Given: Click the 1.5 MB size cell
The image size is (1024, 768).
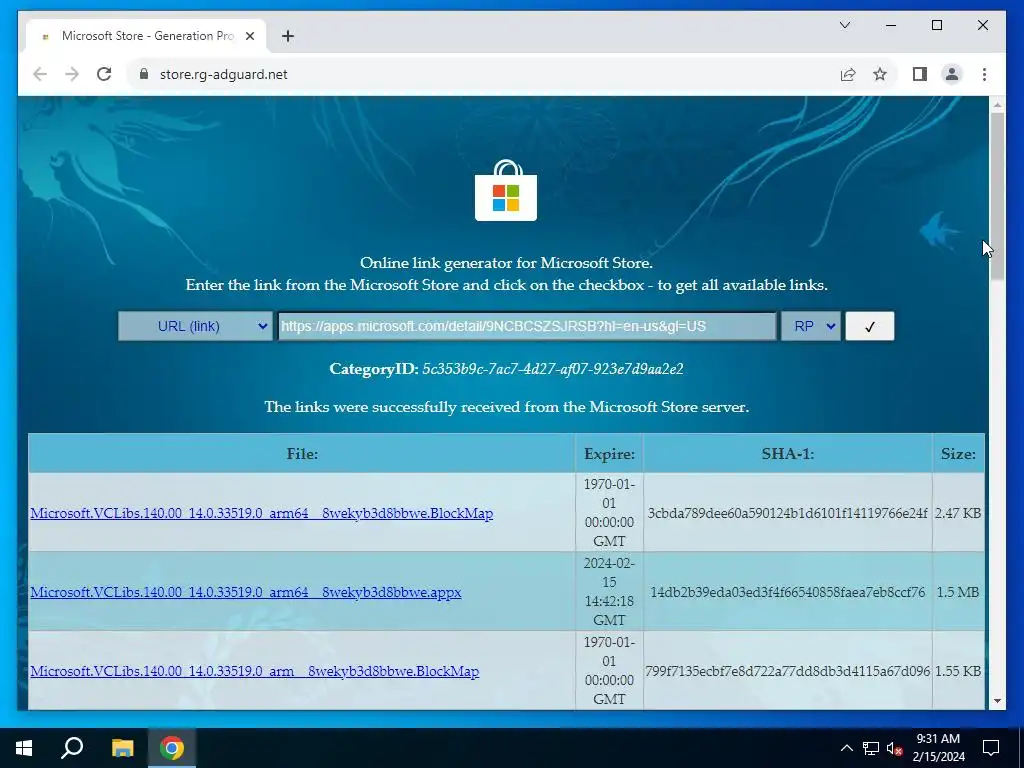Looking at the screenshot, I should pos(958,592).
